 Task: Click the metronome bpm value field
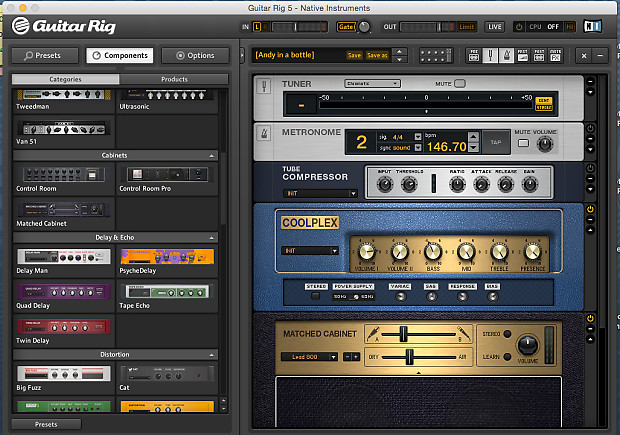pos(446,146)
